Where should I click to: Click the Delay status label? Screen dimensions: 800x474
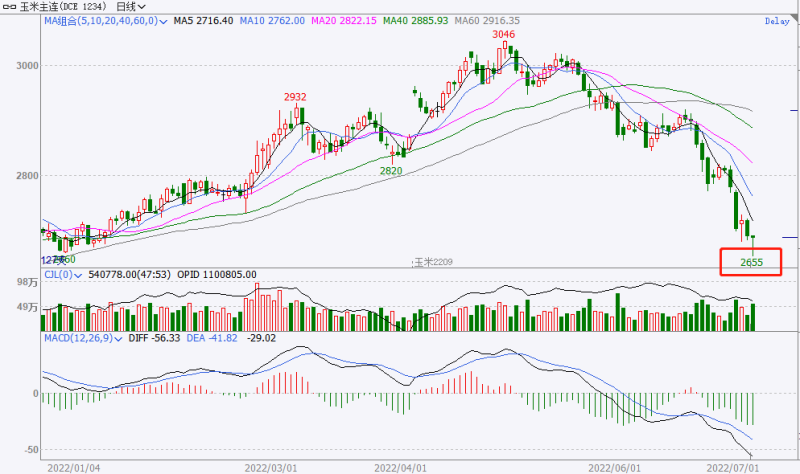pos(776,21)
